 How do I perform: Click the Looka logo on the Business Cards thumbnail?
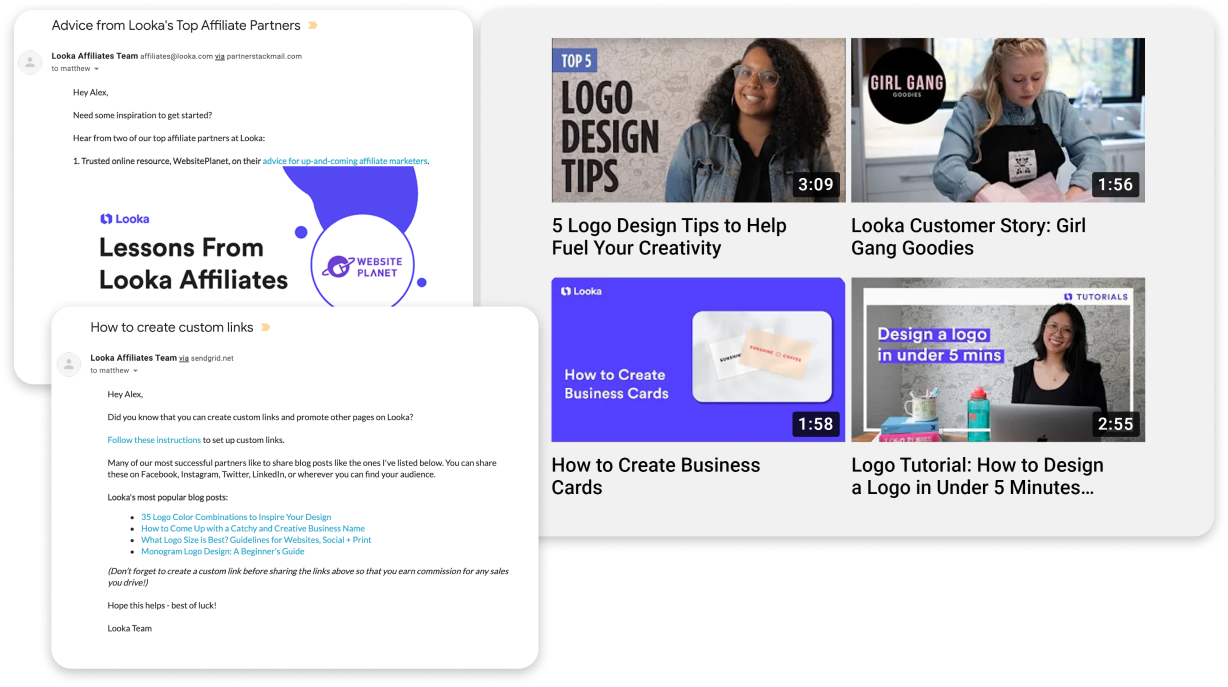click(x=581, y=291)
